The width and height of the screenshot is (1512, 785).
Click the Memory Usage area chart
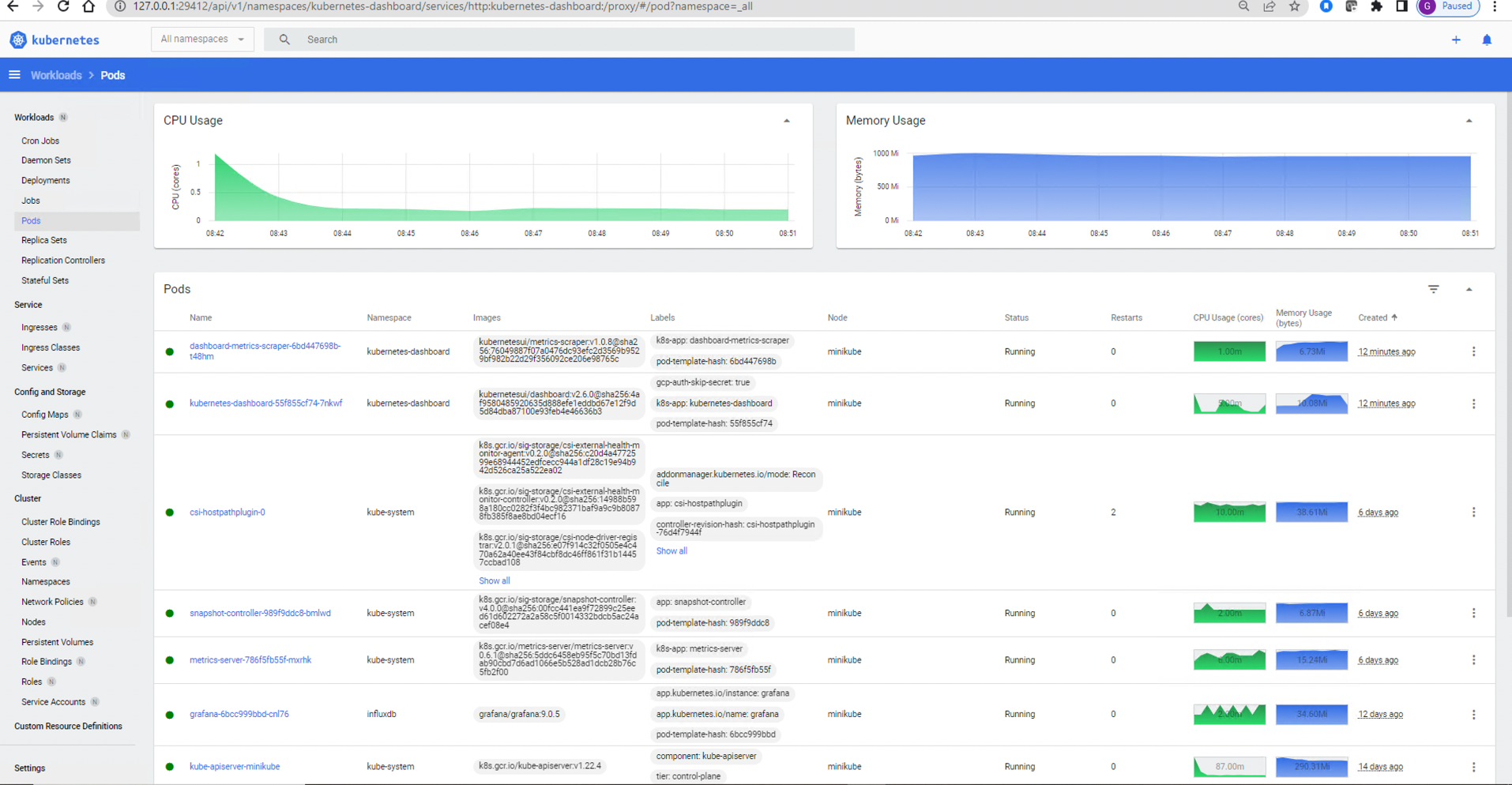[1191, 188]
